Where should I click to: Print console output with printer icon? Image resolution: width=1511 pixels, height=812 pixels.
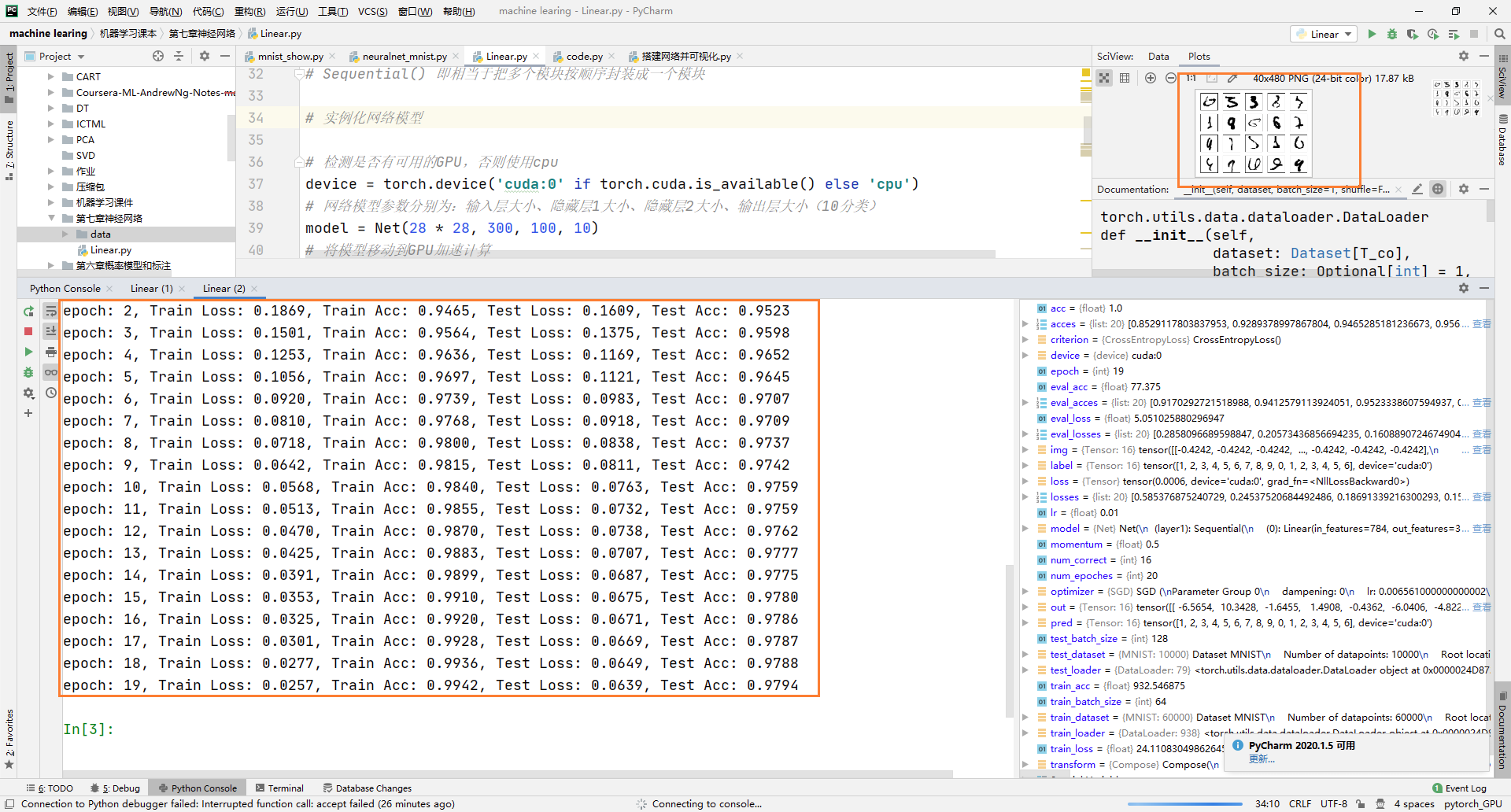pyautogui.click(x=51, y=352)
